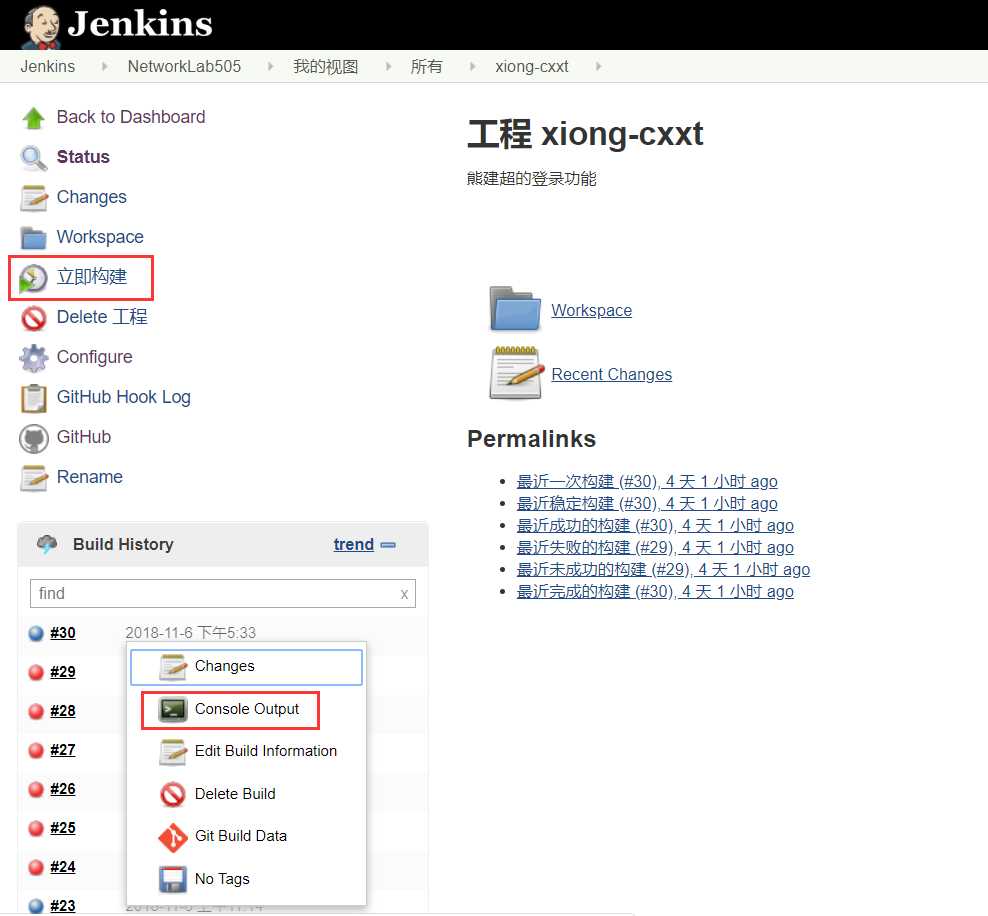This screenshot has height=916, width=988.
Task: Click the red status ball of build #25
Action: point(36,828)
